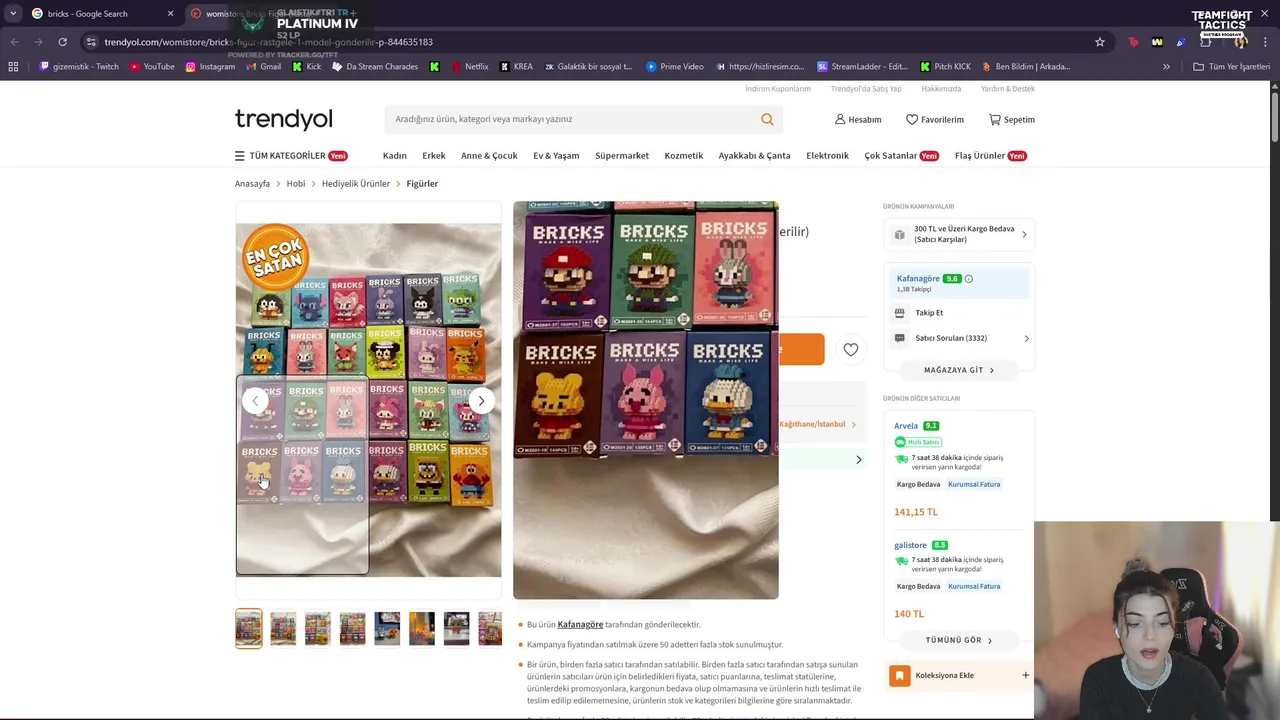
Task: Open Süpermarket category menu
Action: [x=622, y=156]
